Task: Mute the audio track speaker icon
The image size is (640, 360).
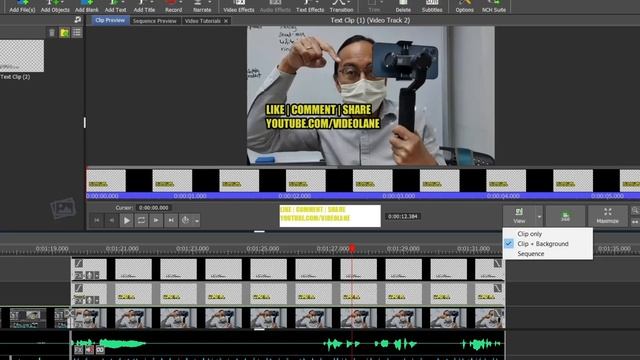Action: coord(89,350)
